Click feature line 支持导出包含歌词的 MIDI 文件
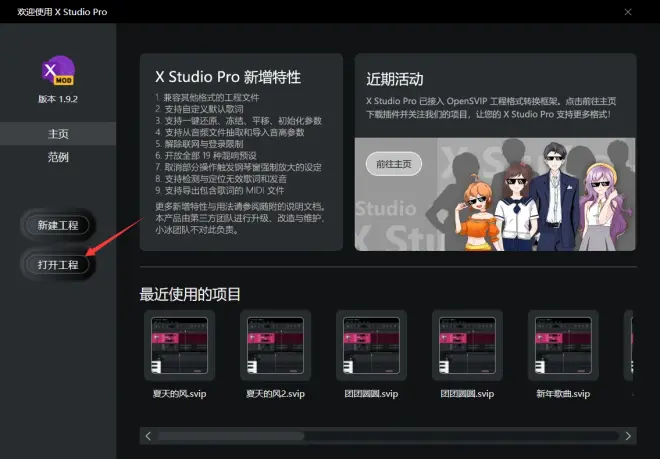The image size is (660, 459). click(x=219, y=191)
